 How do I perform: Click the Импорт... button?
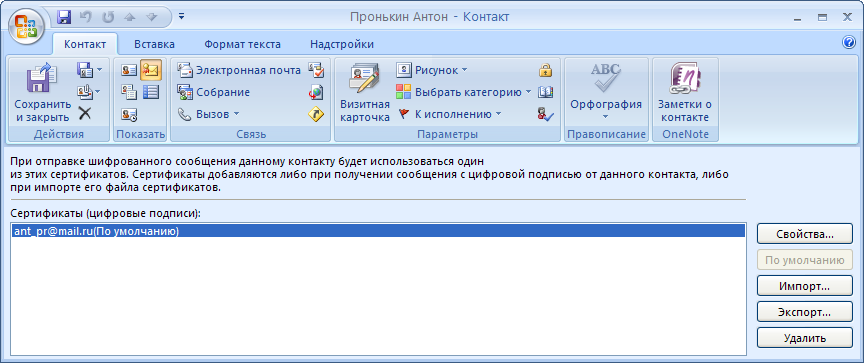point(805,287)
